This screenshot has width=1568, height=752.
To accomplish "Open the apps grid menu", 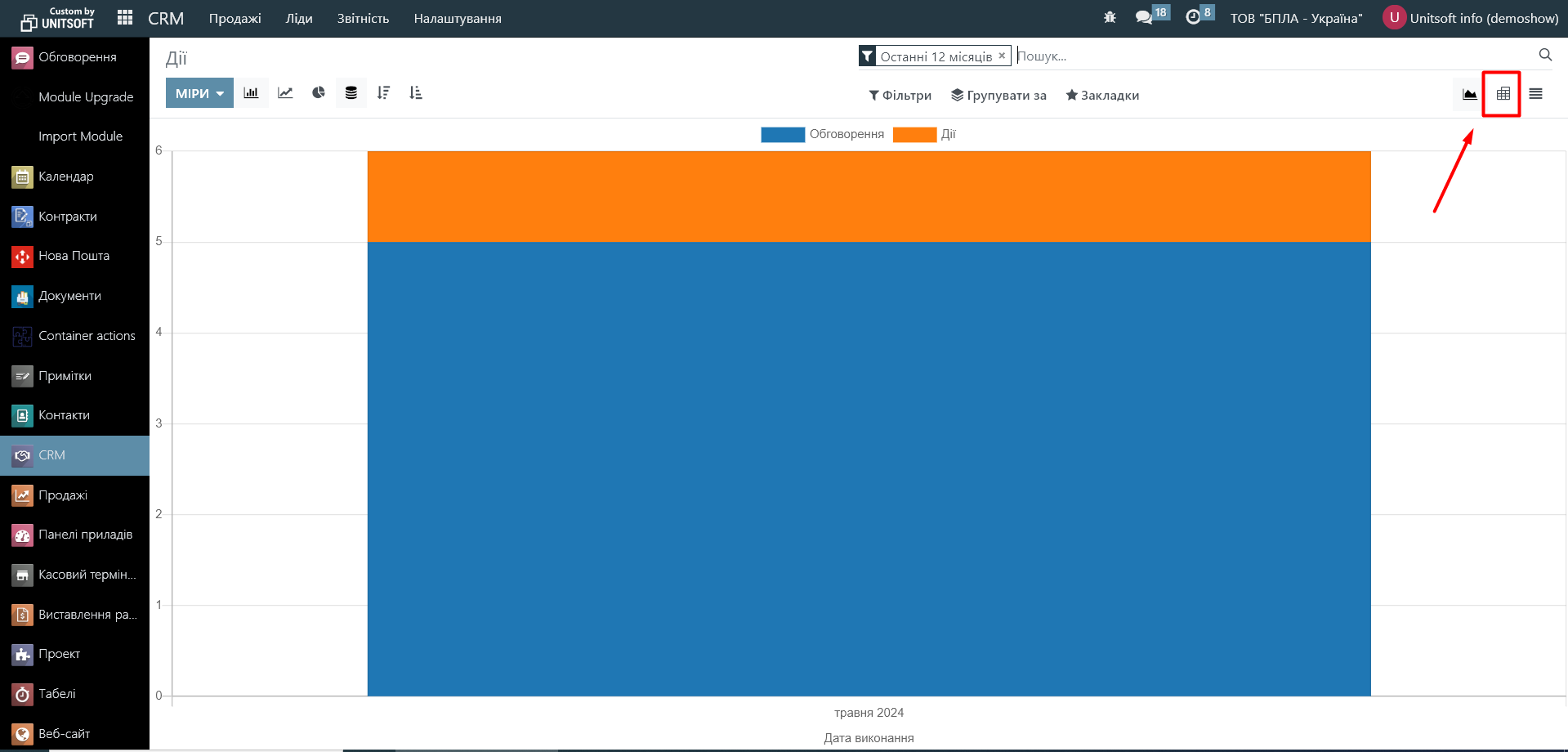I will 125,18.
